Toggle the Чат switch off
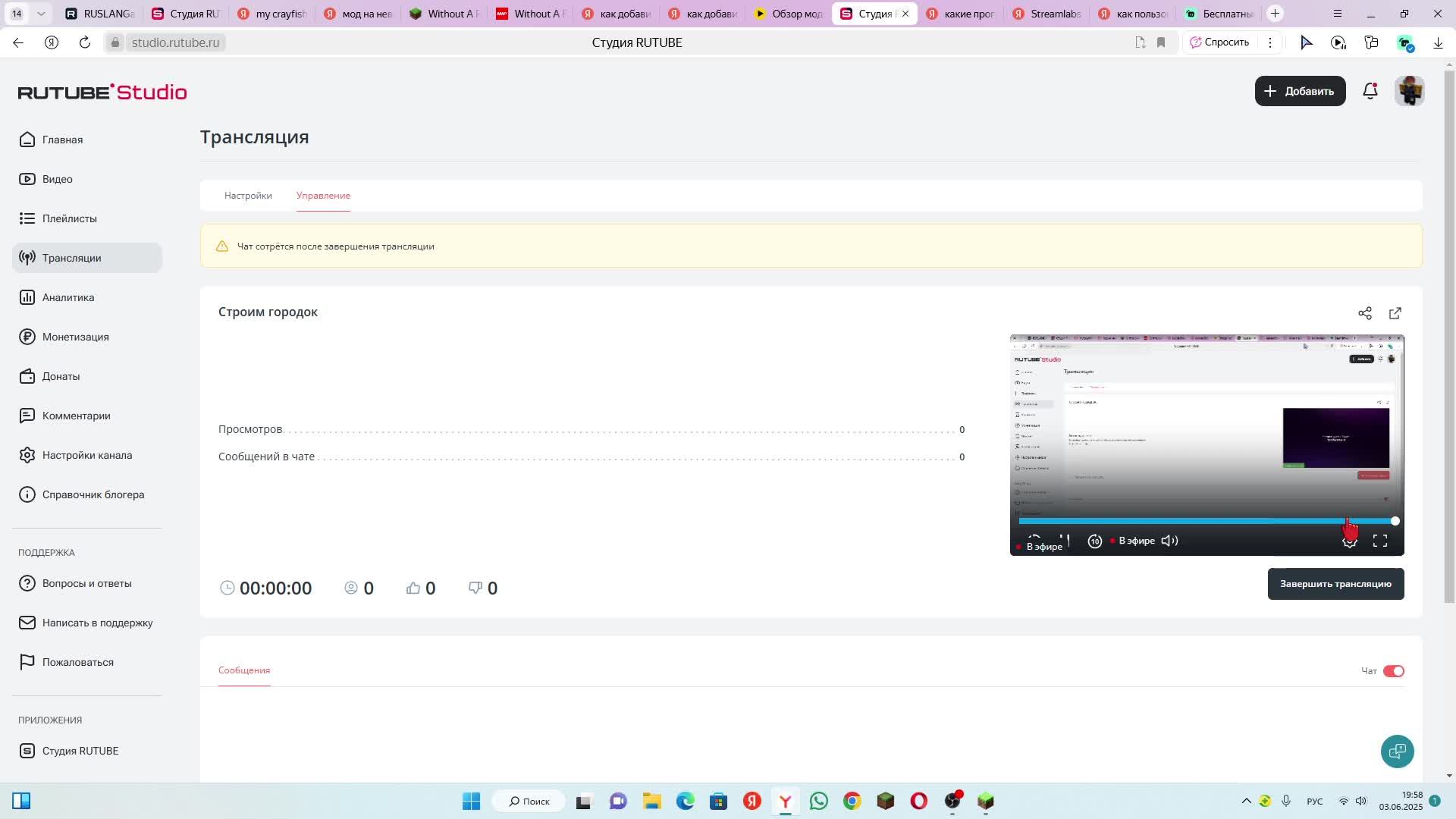 click(1393, 671)
